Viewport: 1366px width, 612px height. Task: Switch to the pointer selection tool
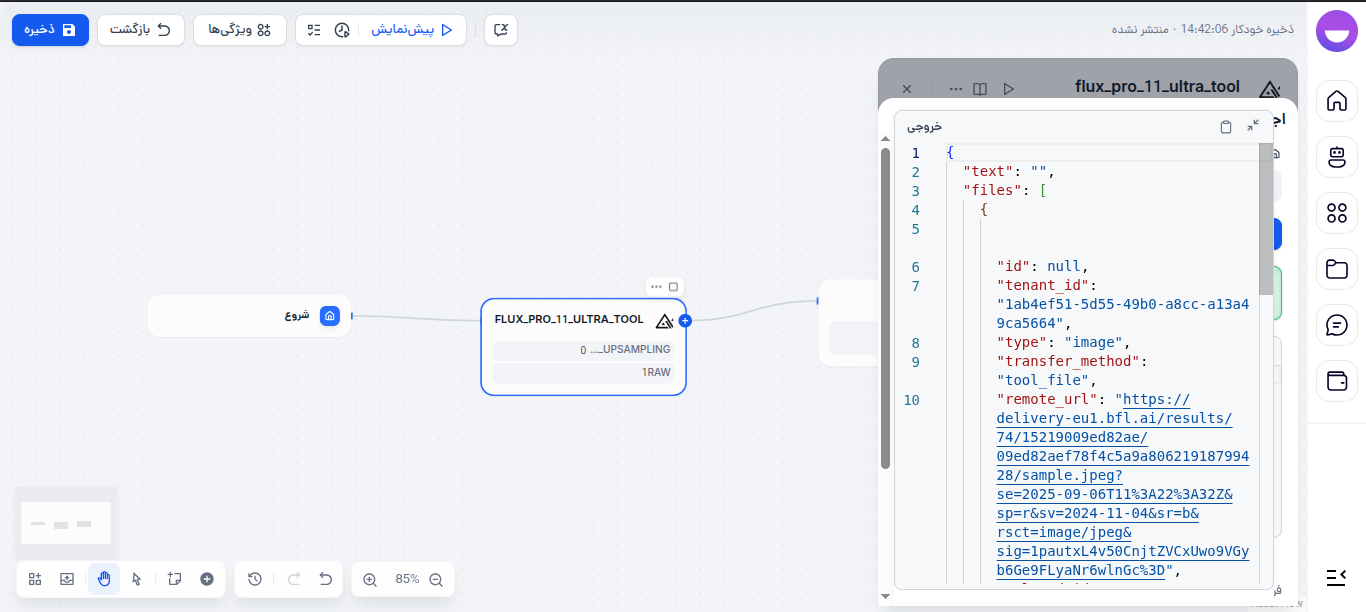pos(138,579)
